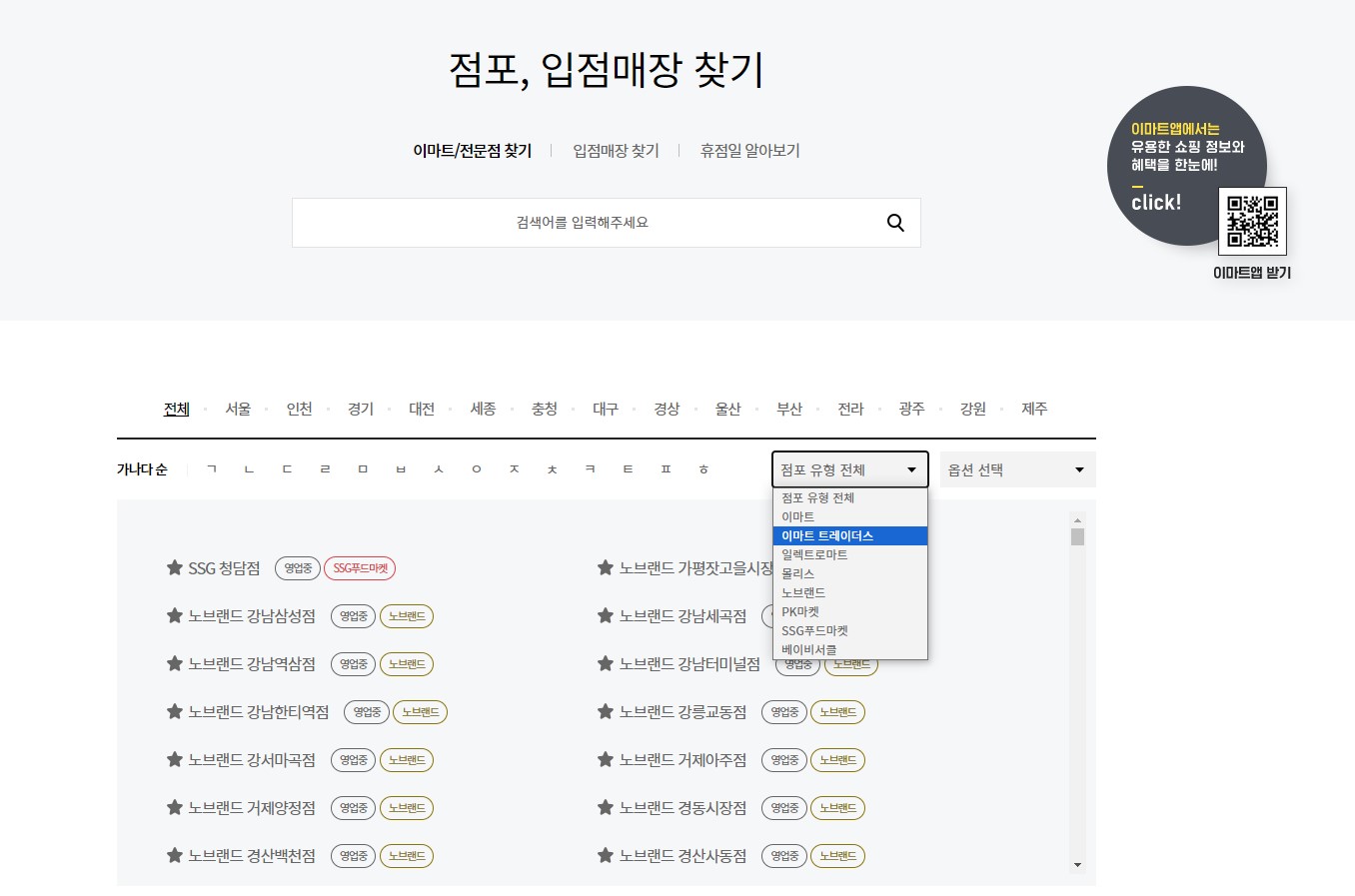Star the 노브랜드 강서마곡점 store

[x=175, y=760]
